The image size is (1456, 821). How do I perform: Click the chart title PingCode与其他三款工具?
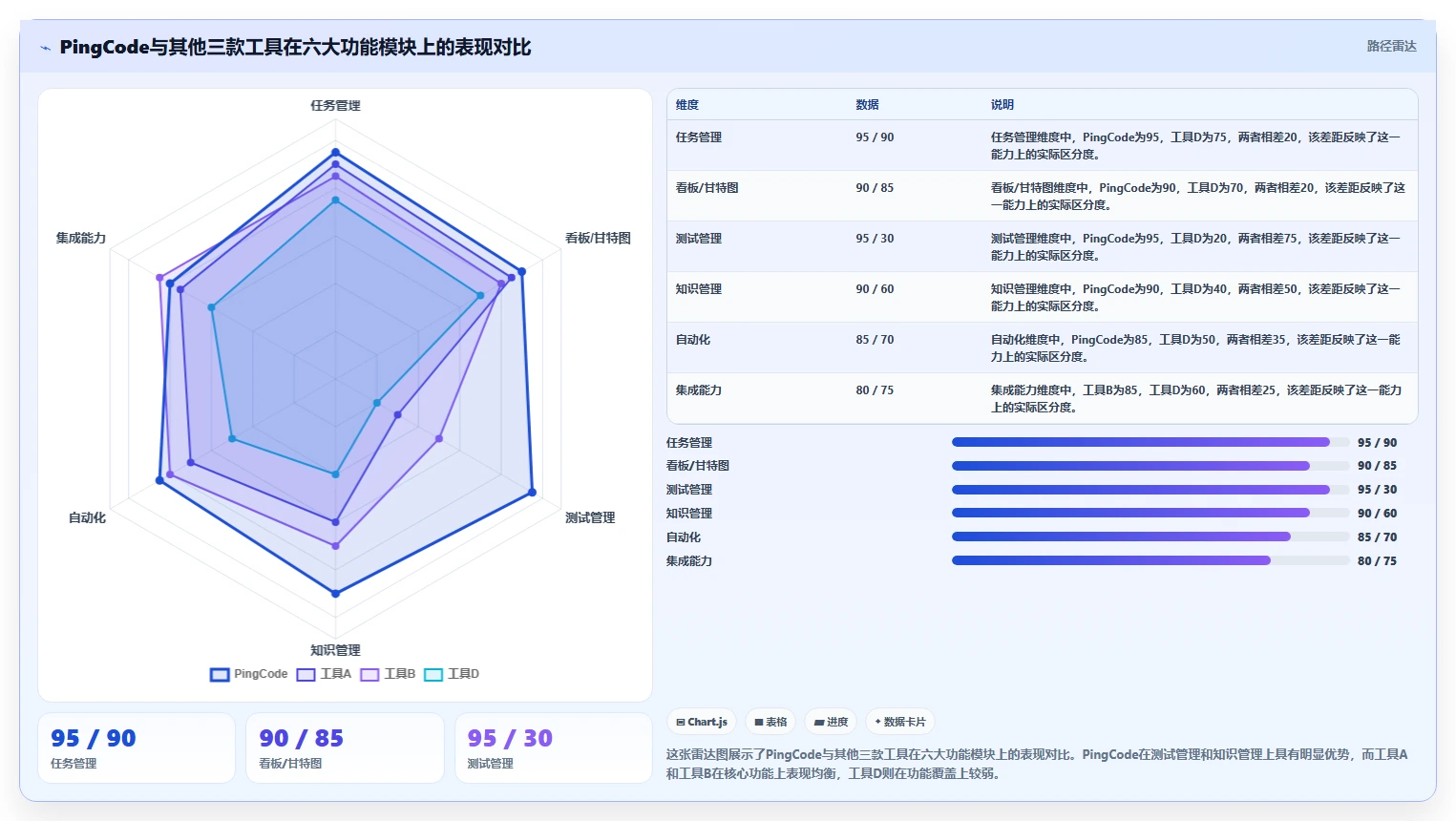click(295, 47)
